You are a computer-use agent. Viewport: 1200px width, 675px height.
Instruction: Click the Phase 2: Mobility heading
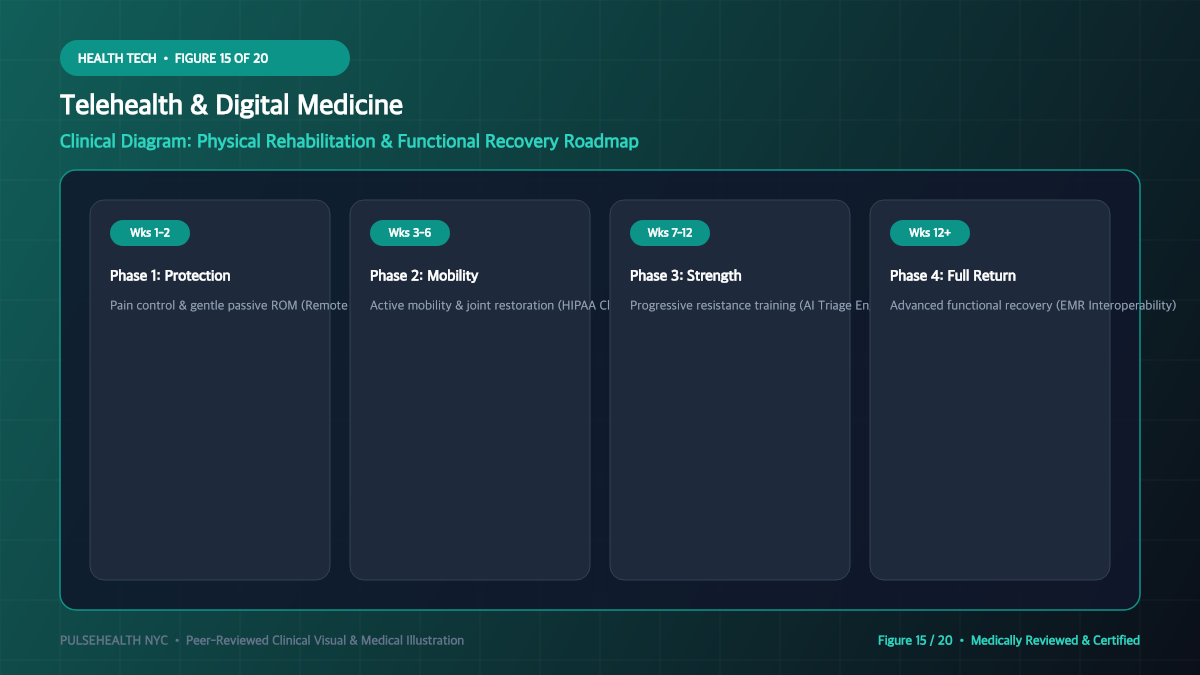point(424,275)
